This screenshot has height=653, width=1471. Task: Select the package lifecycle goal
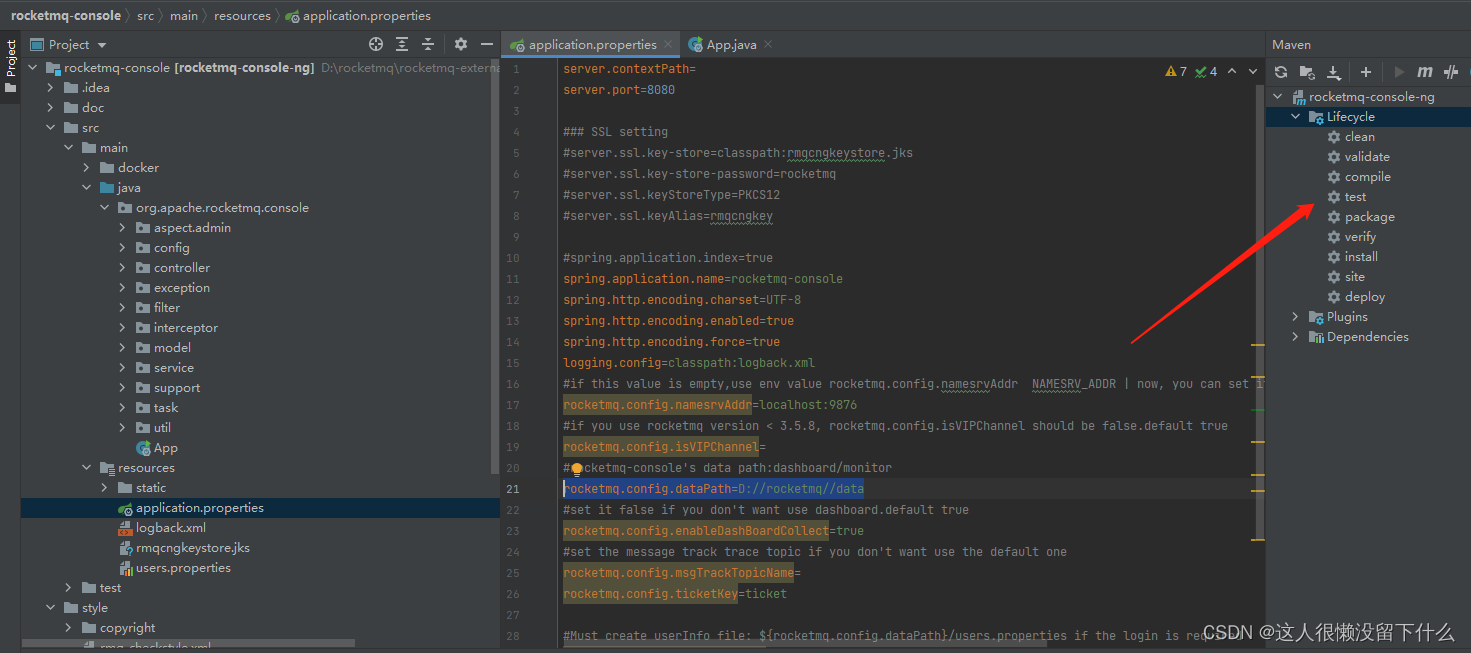click(x=1369, y=217)
